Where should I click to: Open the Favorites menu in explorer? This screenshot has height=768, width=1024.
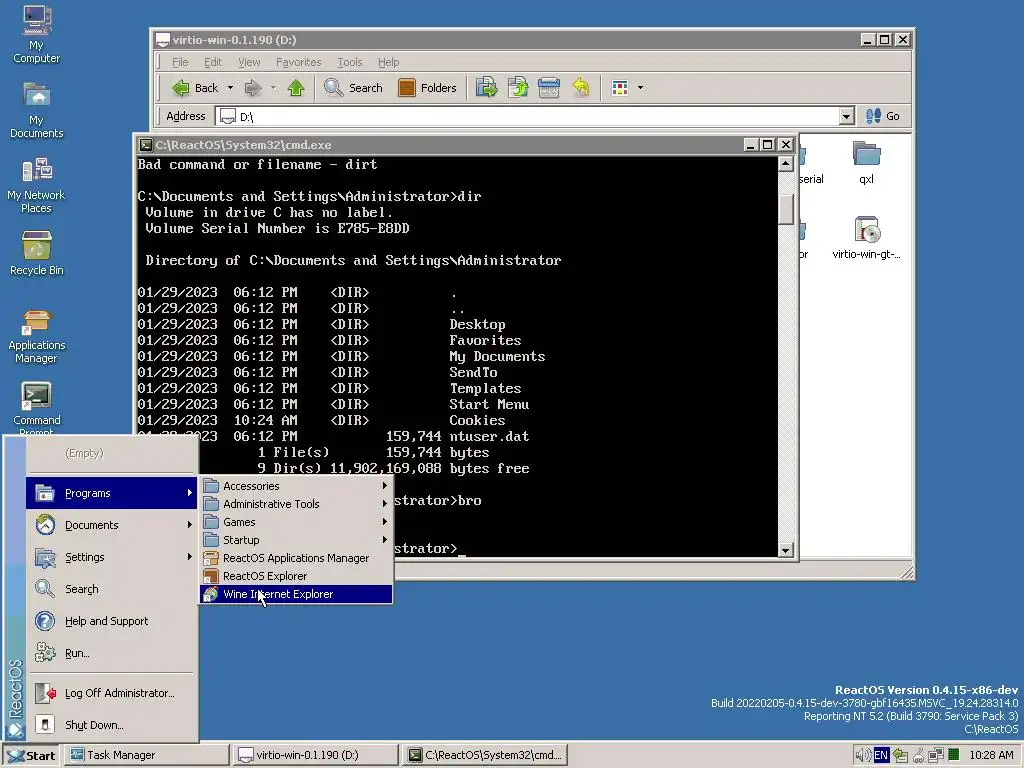tap(298, 62)
